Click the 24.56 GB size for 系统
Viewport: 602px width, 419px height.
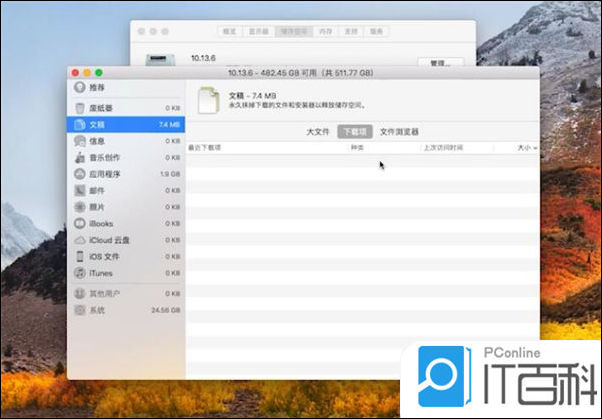(166, 310)
